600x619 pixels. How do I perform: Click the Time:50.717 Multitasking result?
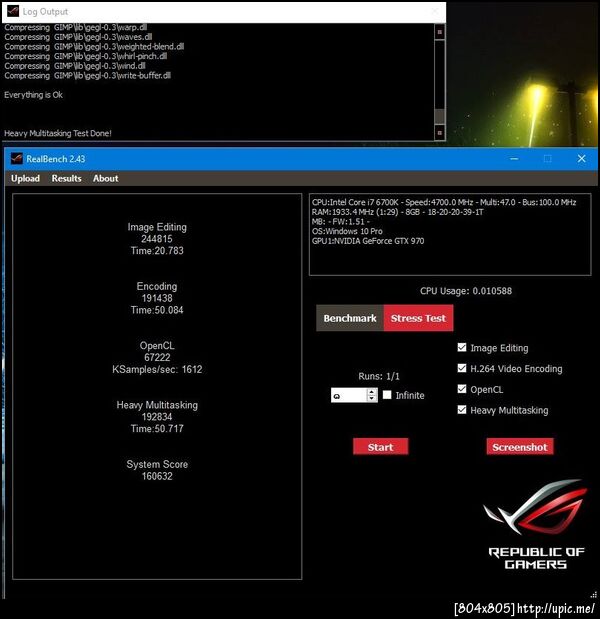coord(157,429)
